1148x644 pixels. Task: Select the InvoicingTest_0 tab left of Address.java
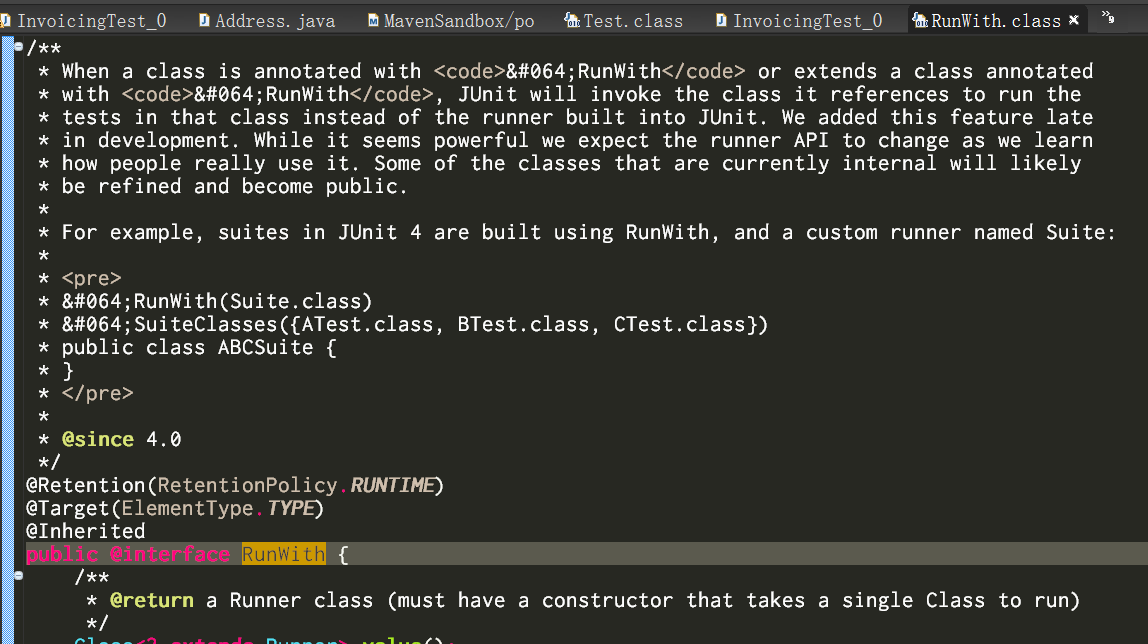pos(84,20)
